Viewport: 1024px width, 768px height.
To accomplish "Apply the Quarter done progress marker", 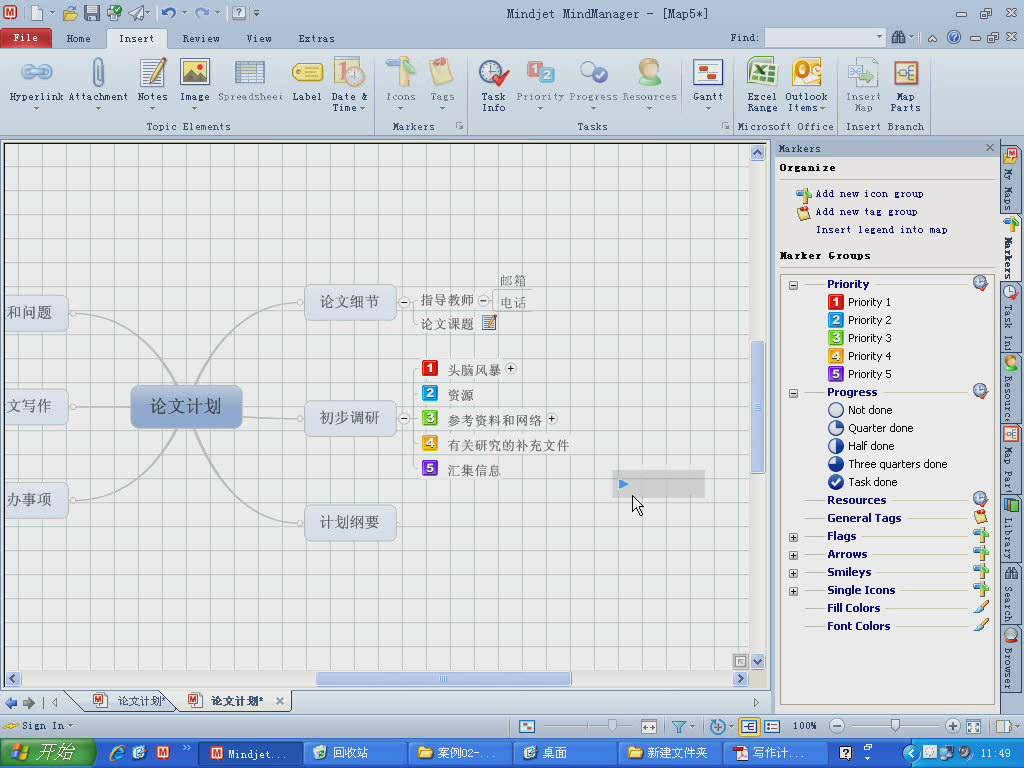I will tap(870, 428).
